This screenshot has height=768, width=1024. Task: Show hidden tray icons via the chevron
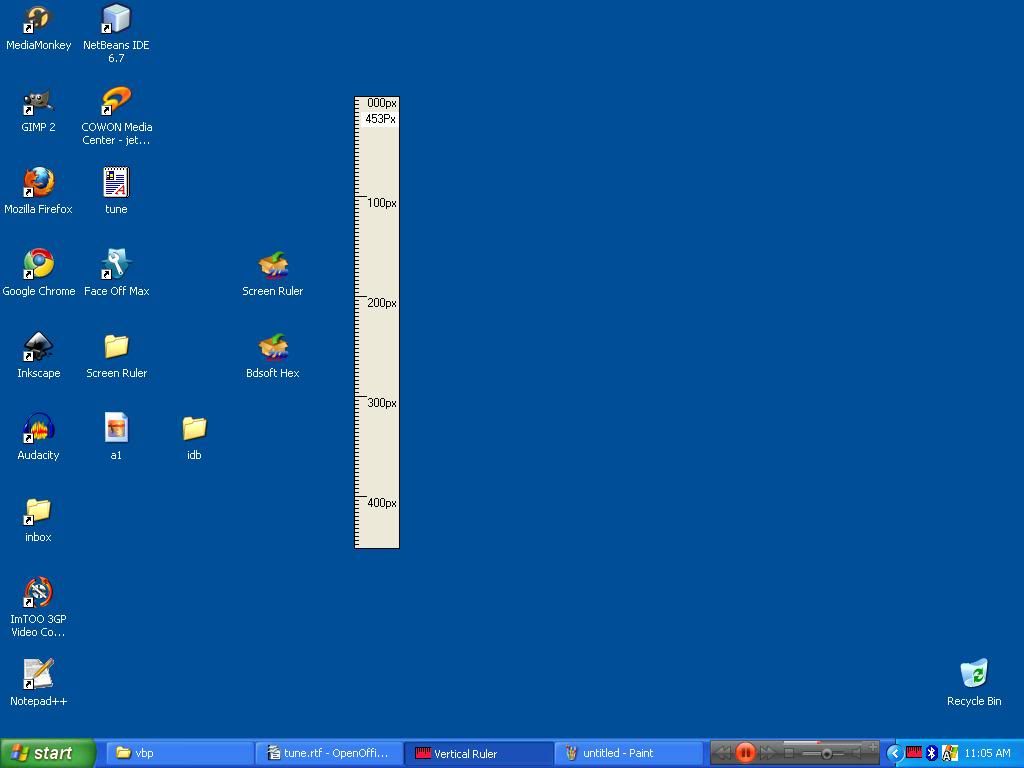coord(893,753)
